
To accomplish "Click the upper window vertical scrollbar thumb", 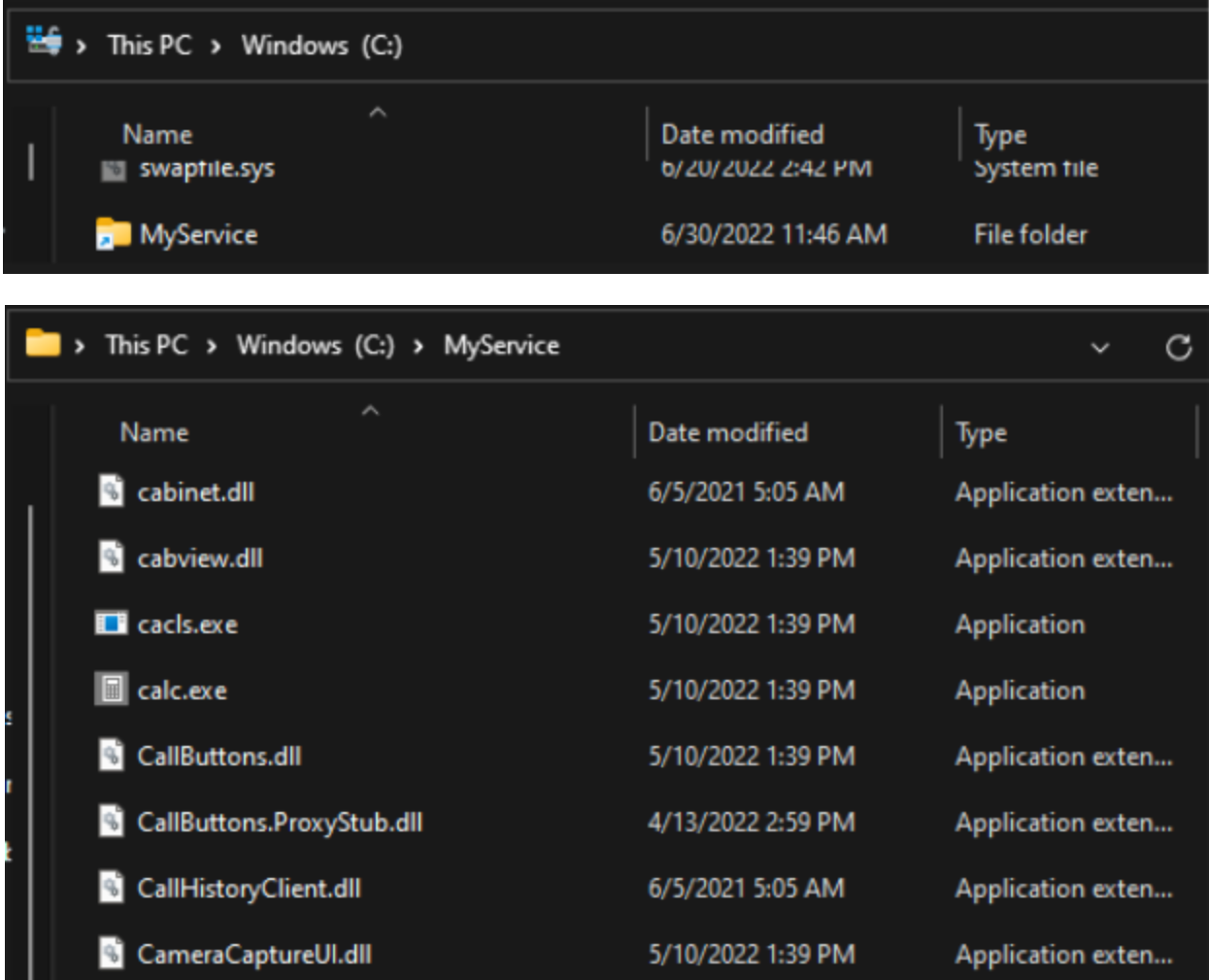I will [31, 162].
